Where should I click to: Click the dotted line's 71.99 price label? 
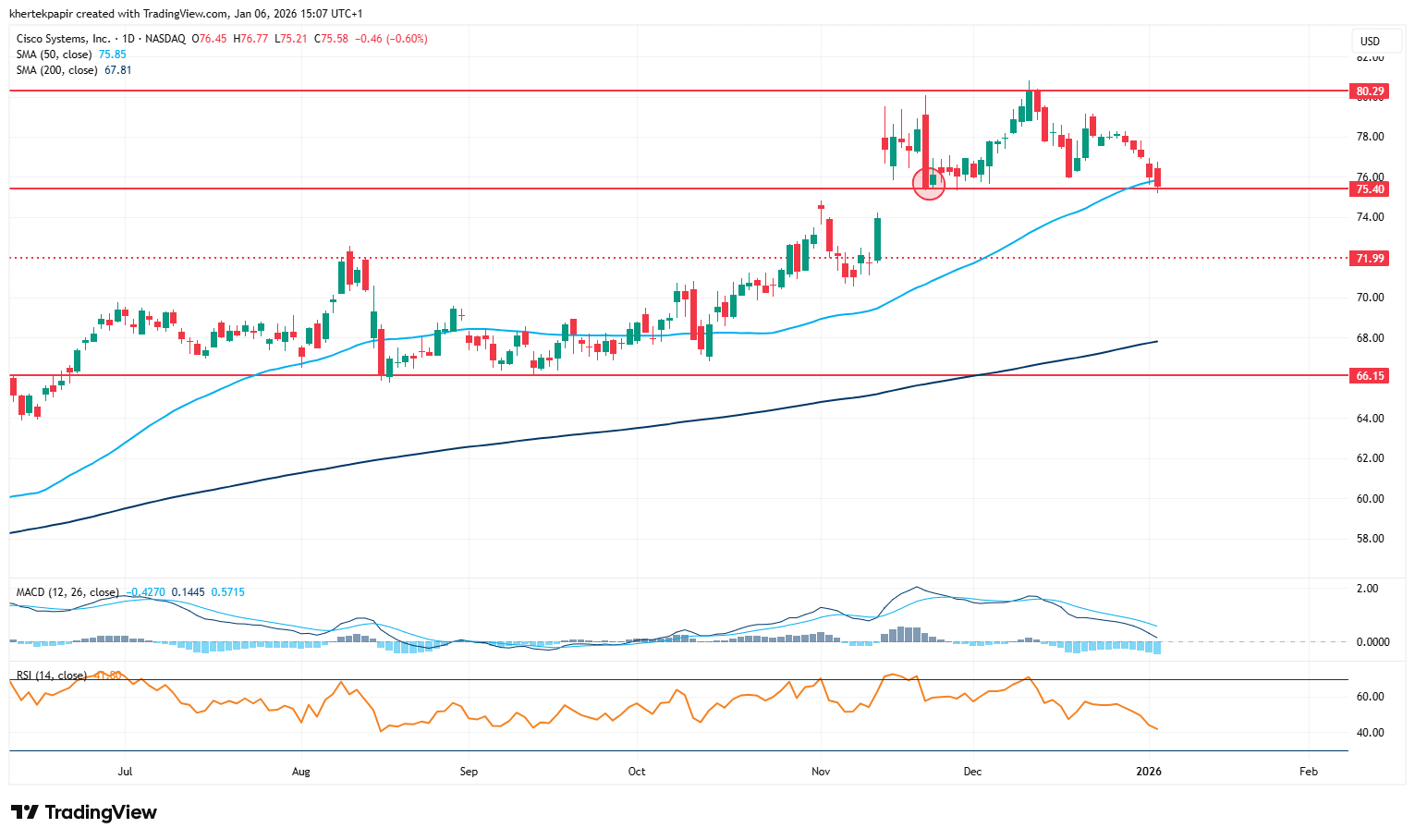click(1369, 259)
